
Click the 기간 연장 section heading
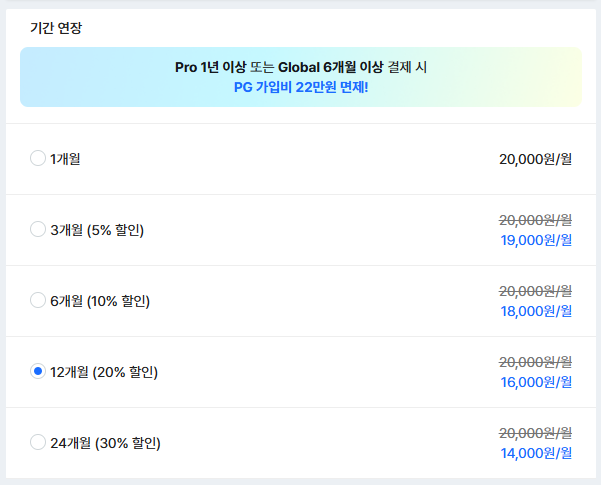[x=56, y=27]
